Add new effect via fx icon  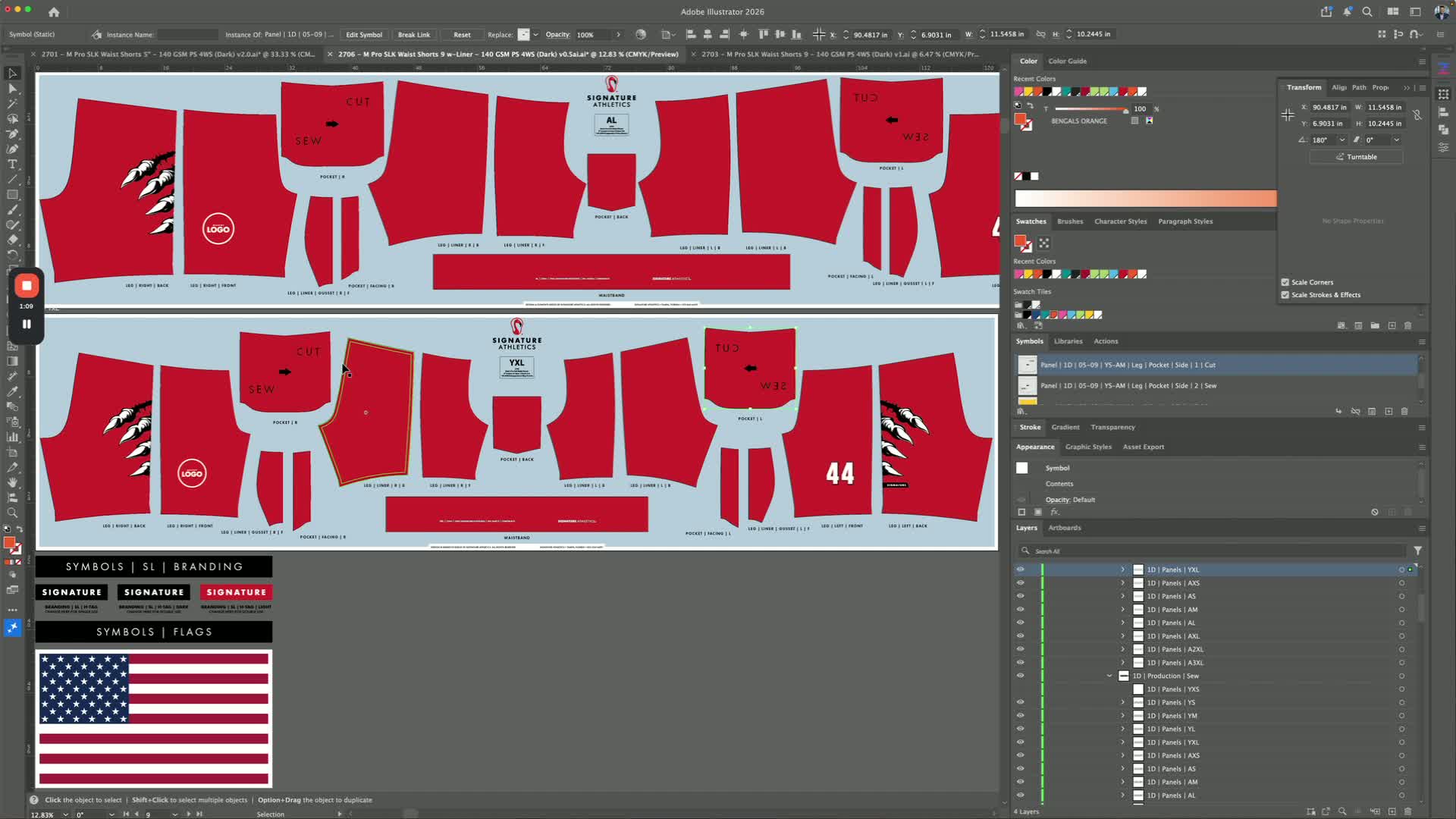1054,512
